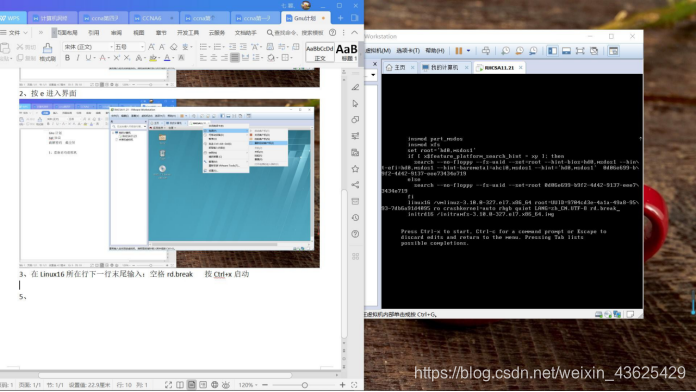Open bullet list dropdown arrow

click(210, 47)
